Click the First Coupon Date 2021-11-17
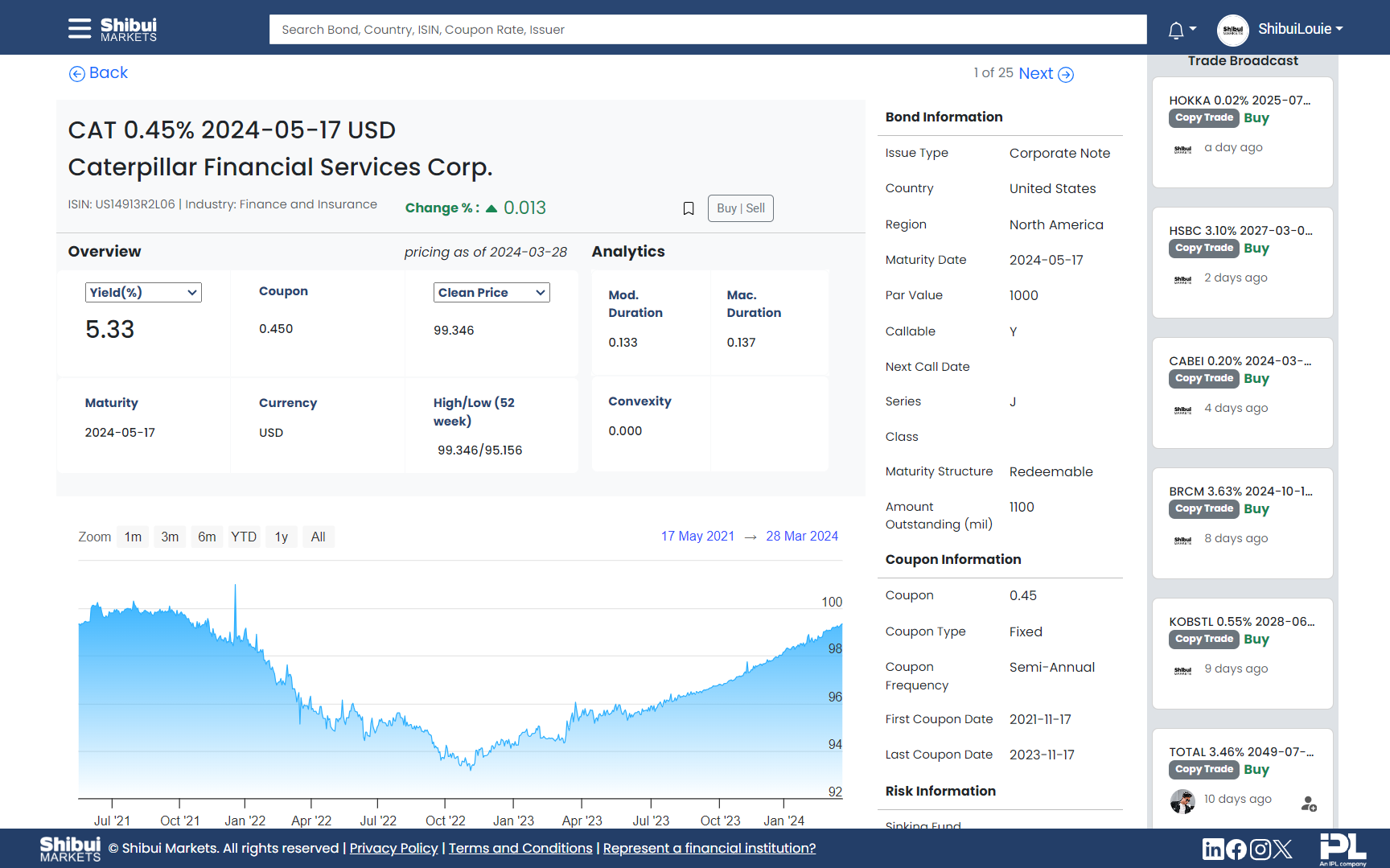Viewport: 1390px width, 868px height. click(x=1041, y=719)
